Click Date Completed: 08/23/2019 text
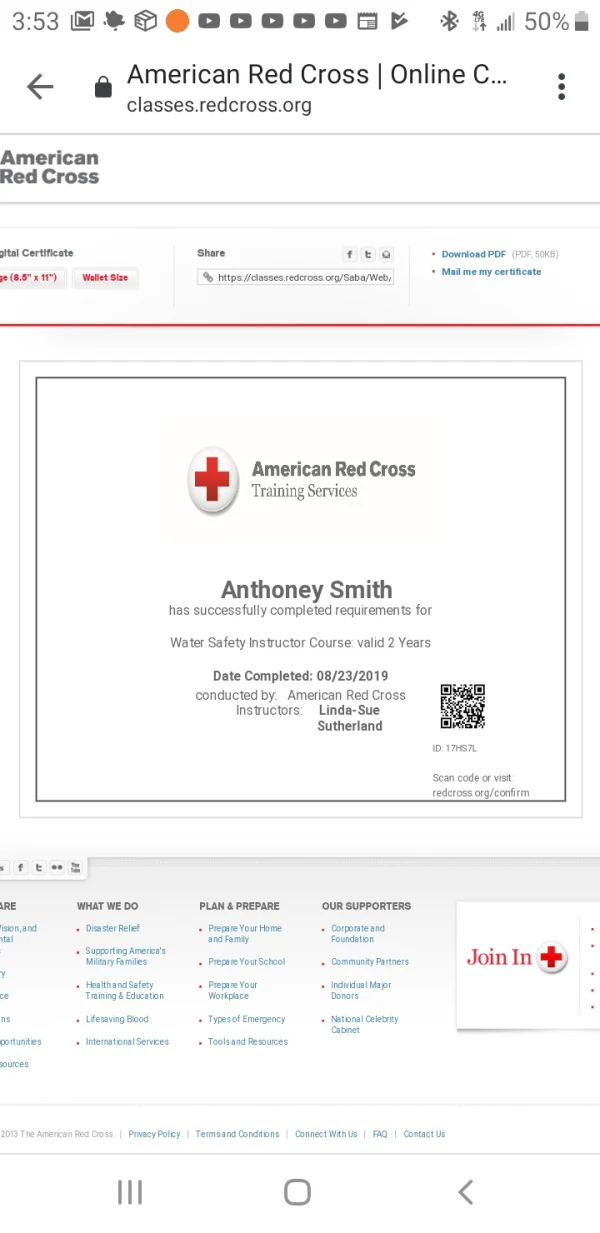The image size is (600, 1233). click(300, 676)
